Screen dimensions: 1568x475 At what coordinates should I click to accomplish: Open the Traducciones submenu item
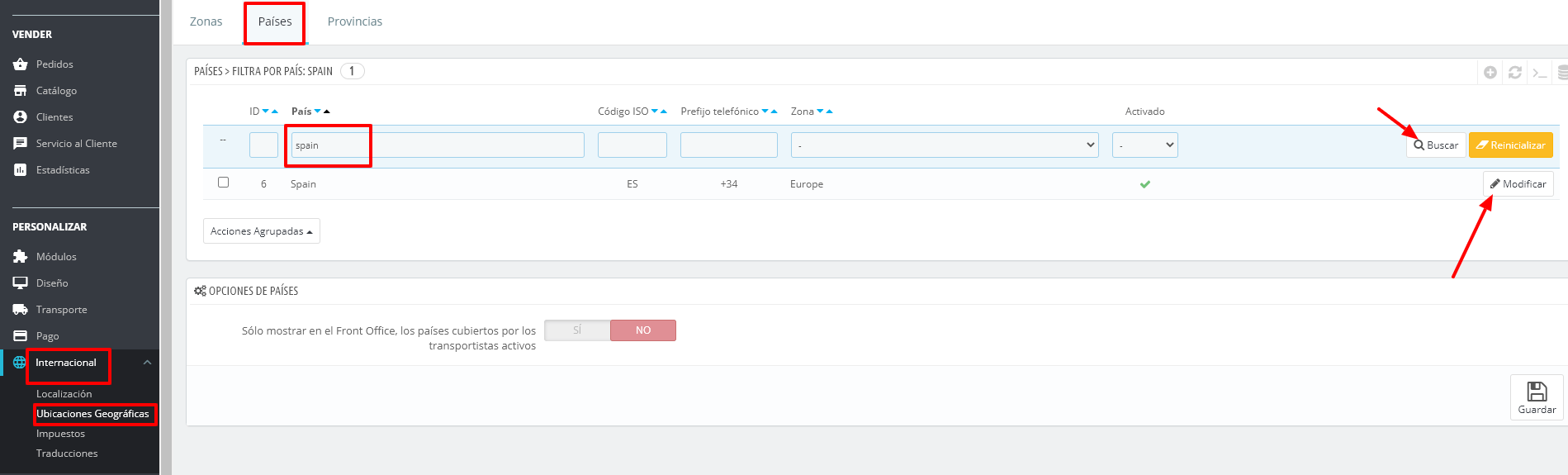pos(67,454)
